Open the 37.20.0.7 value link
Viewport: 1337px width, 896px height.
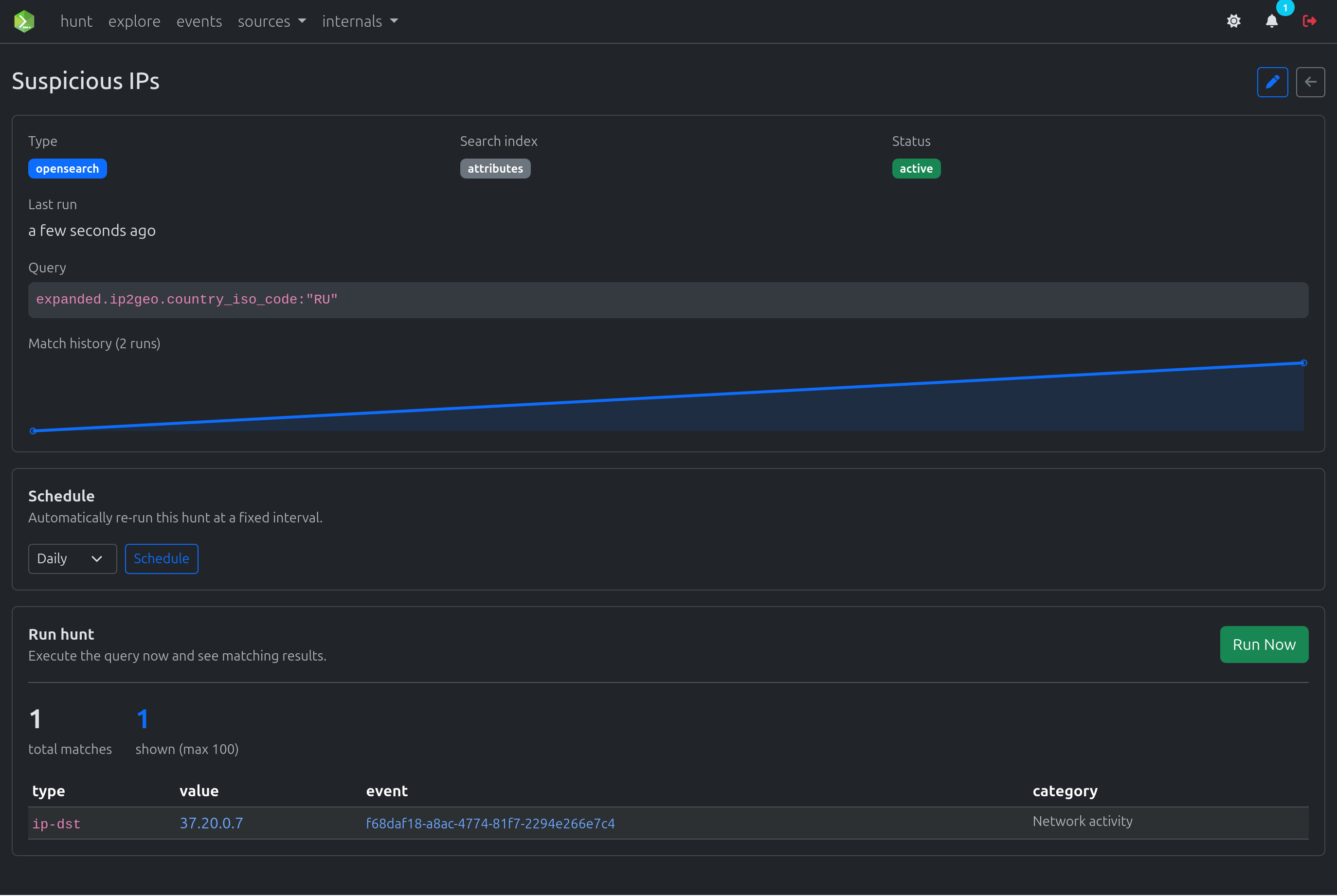211,823
